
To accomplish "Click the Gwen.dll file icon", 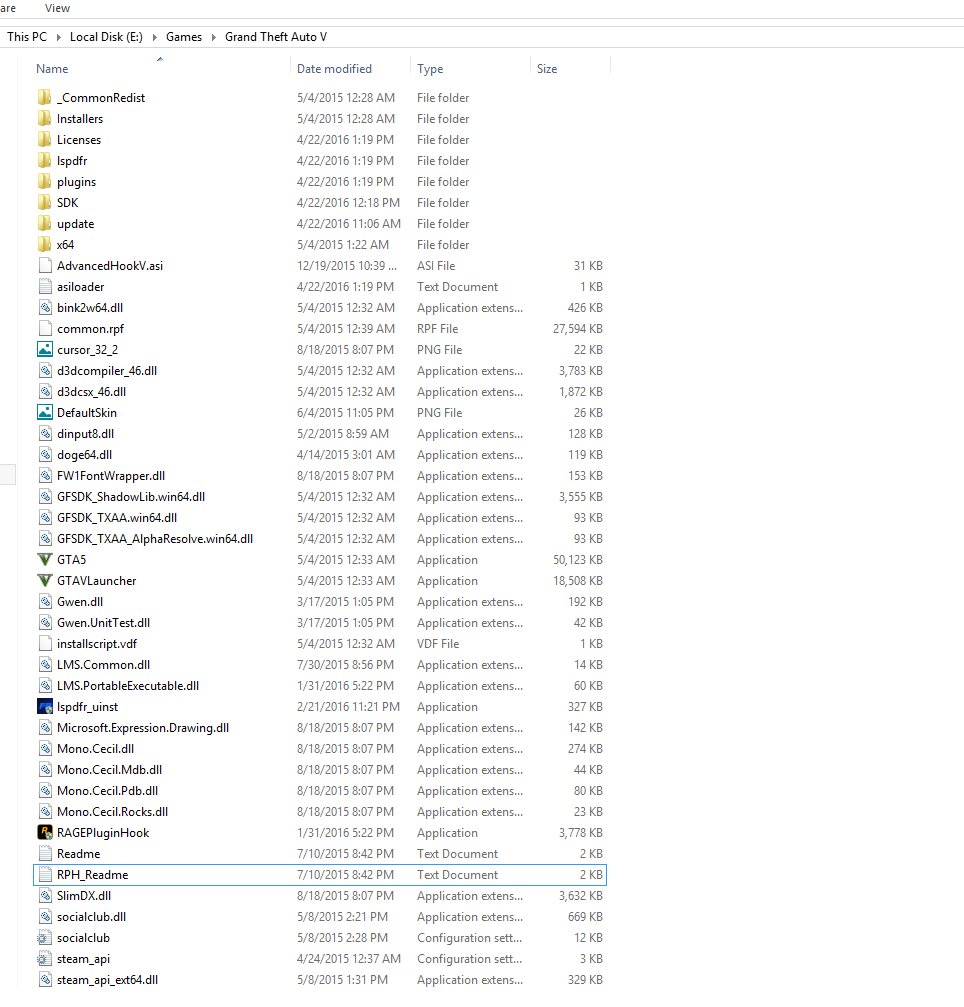I will click(x=45, y=602).
